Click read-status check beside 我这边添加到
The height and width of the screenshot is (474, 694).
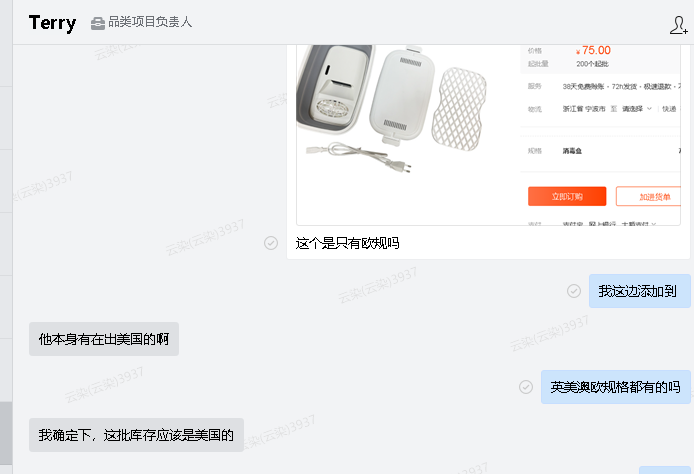click(574, 291)
